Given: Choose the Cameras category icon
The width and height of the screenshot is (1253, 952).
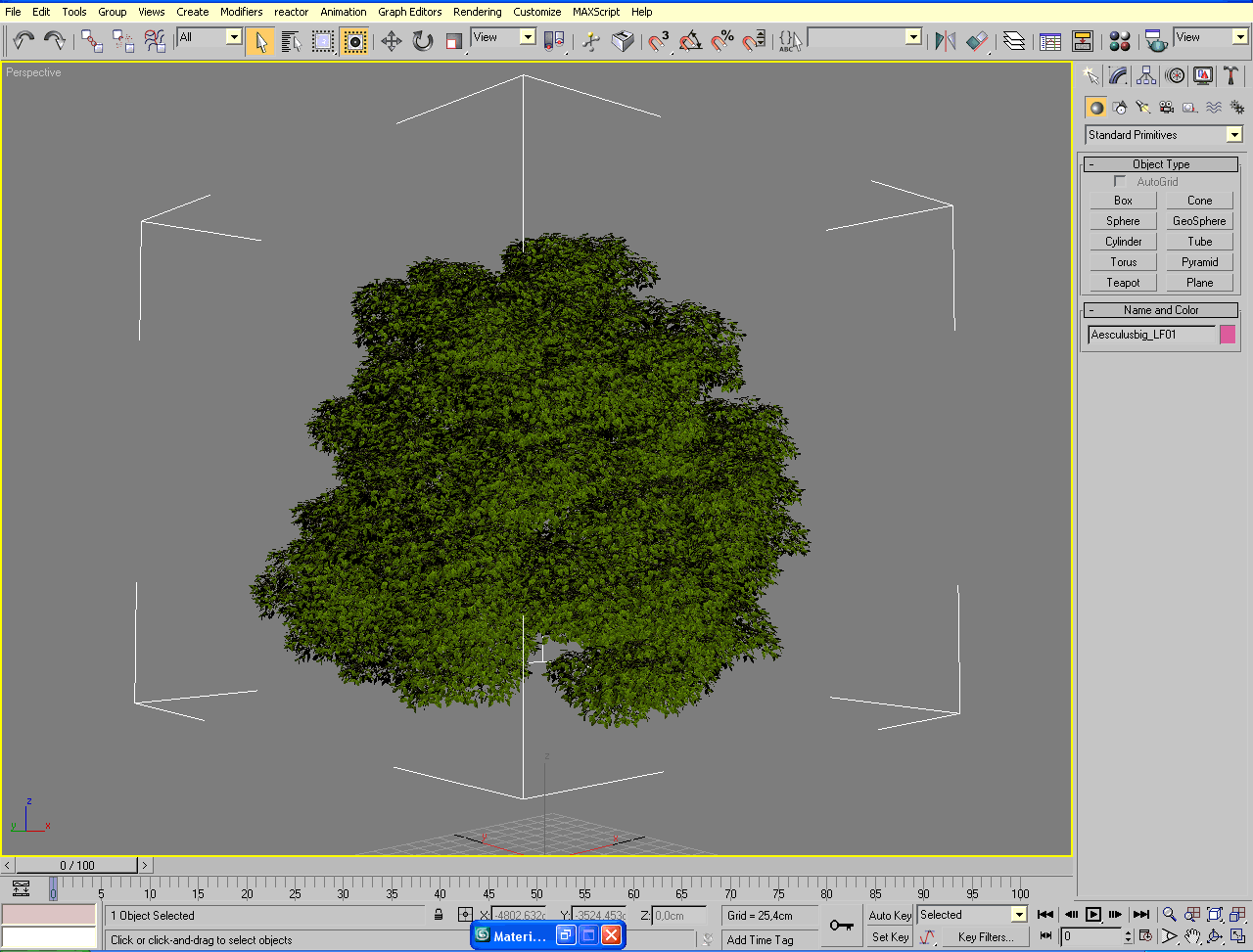Looking at the screenshot, I should [x=1166, y=108].
